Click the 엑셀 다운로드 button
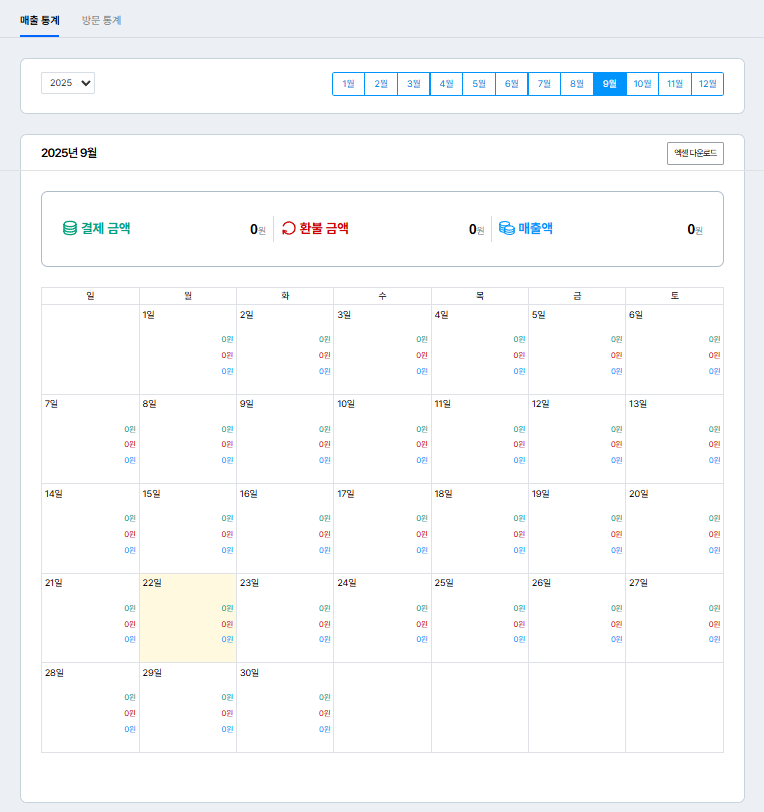The width and height of the screenshot is (764, 812). tap(695, 153)
